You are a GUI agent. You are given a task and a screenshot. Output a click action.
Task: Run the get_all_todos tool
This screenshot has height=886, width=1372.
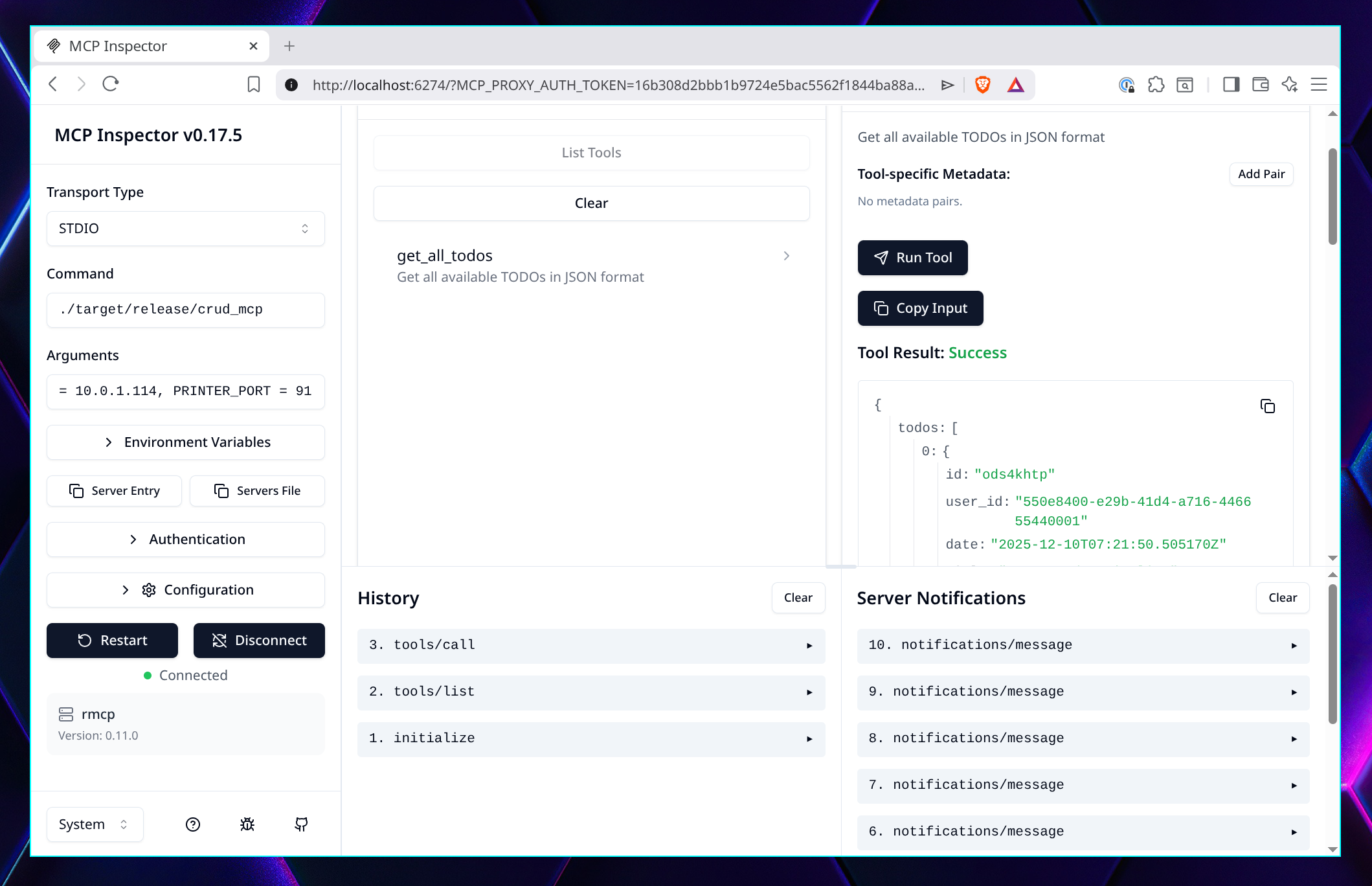(912, 257)
